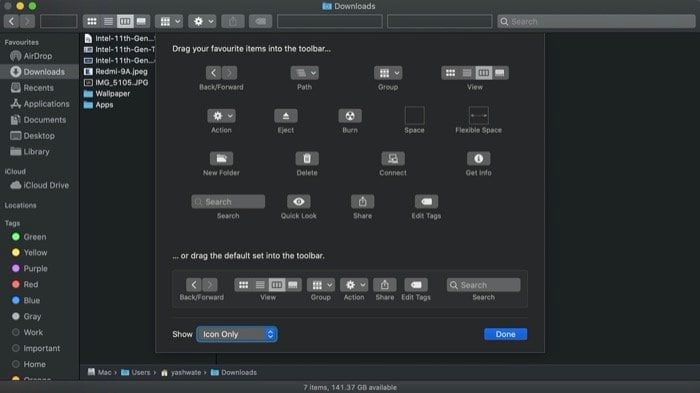
Task: Select the Action gear item in the palette
Action: pyautogui.click(x=221, y=116)
